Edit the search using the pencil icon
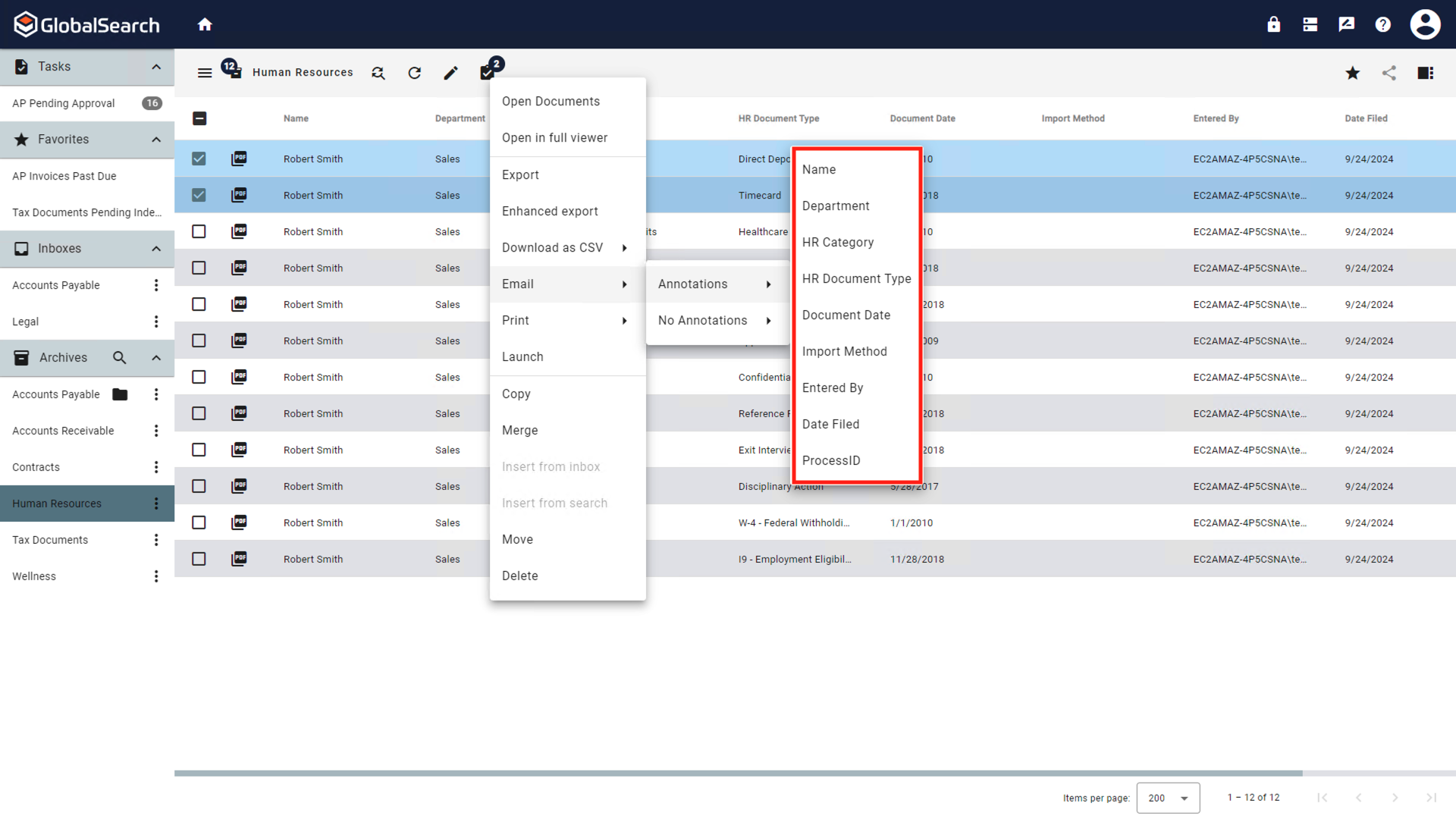 pos(450,72)
